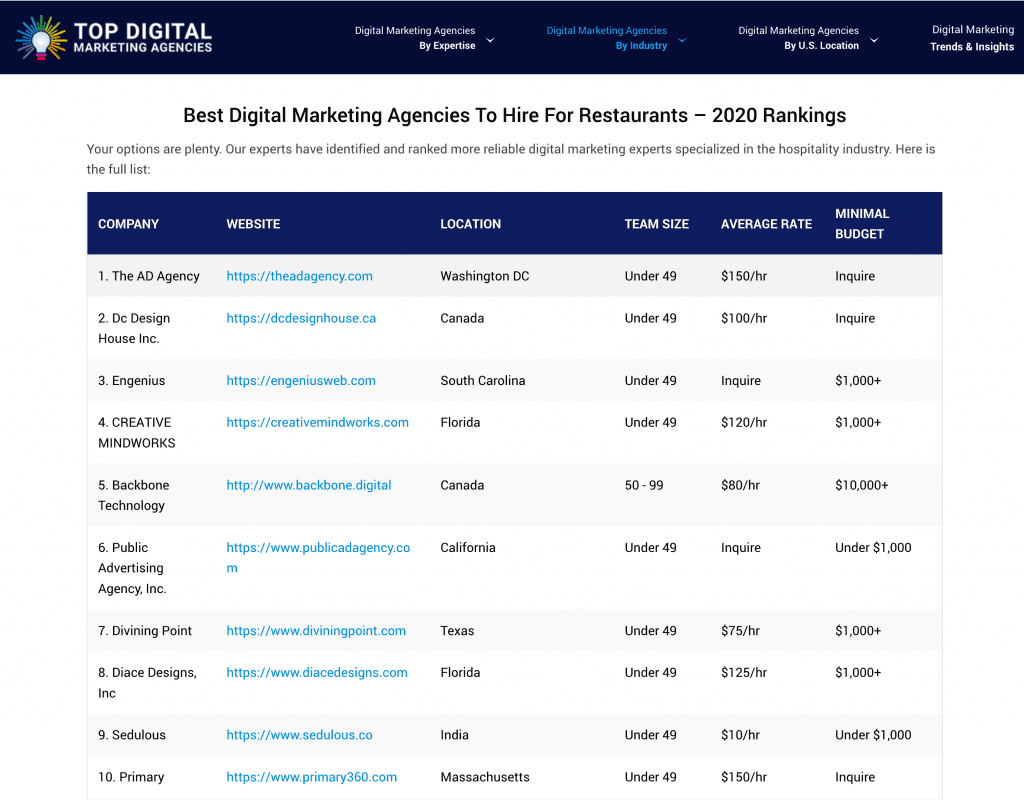
Task: Click the COMPANY column header
Action: pyautogui.click(x=128, y=224)
